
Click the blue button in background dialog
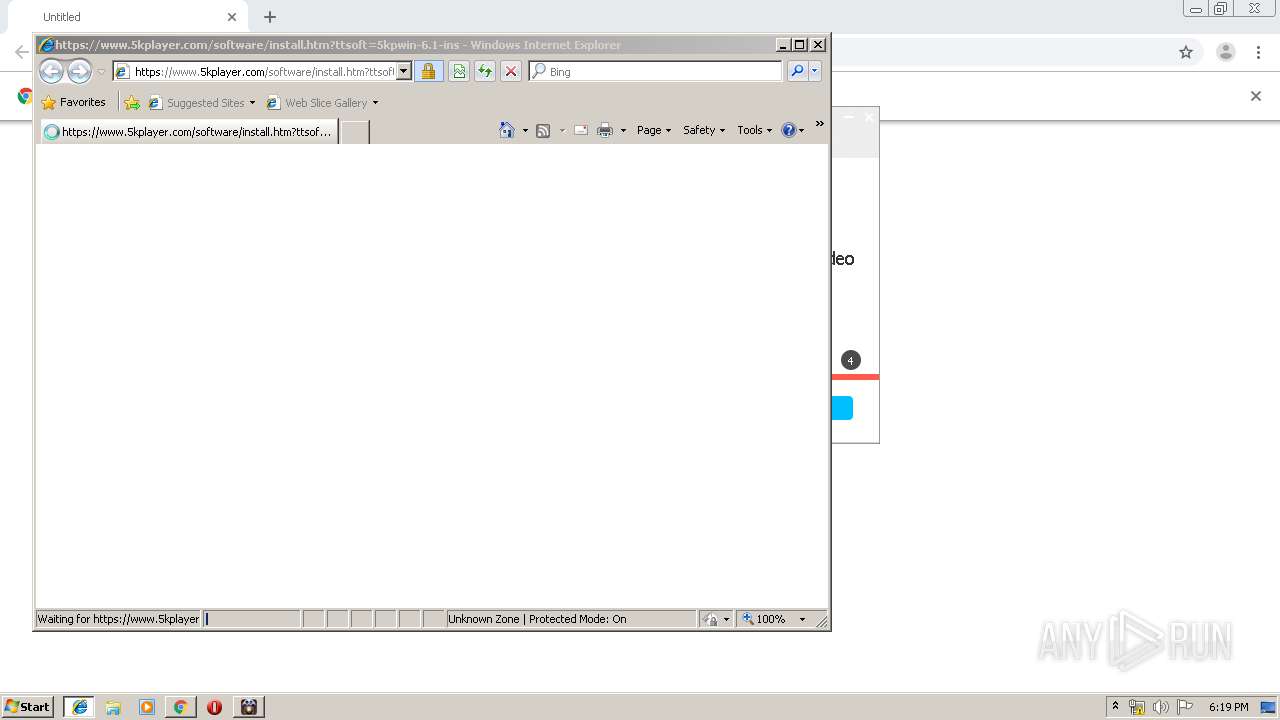[x=842, y=408]
